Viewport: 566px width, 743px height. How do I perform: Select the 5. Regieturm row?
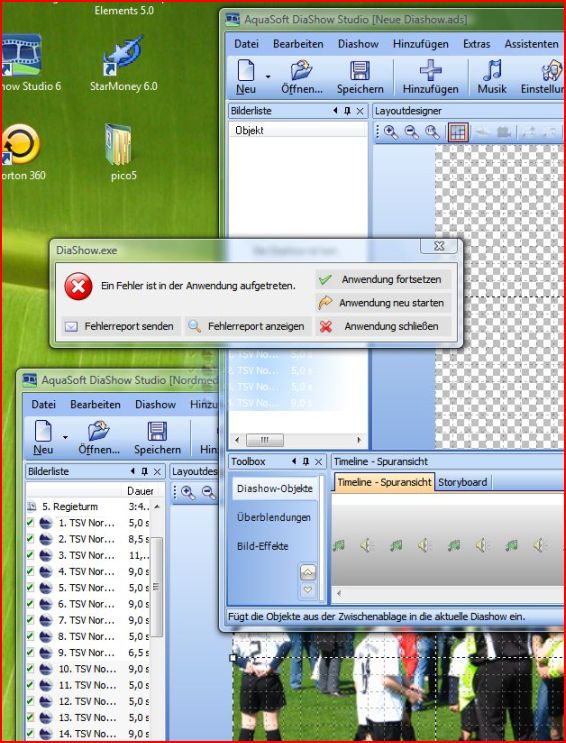(90, 507)
